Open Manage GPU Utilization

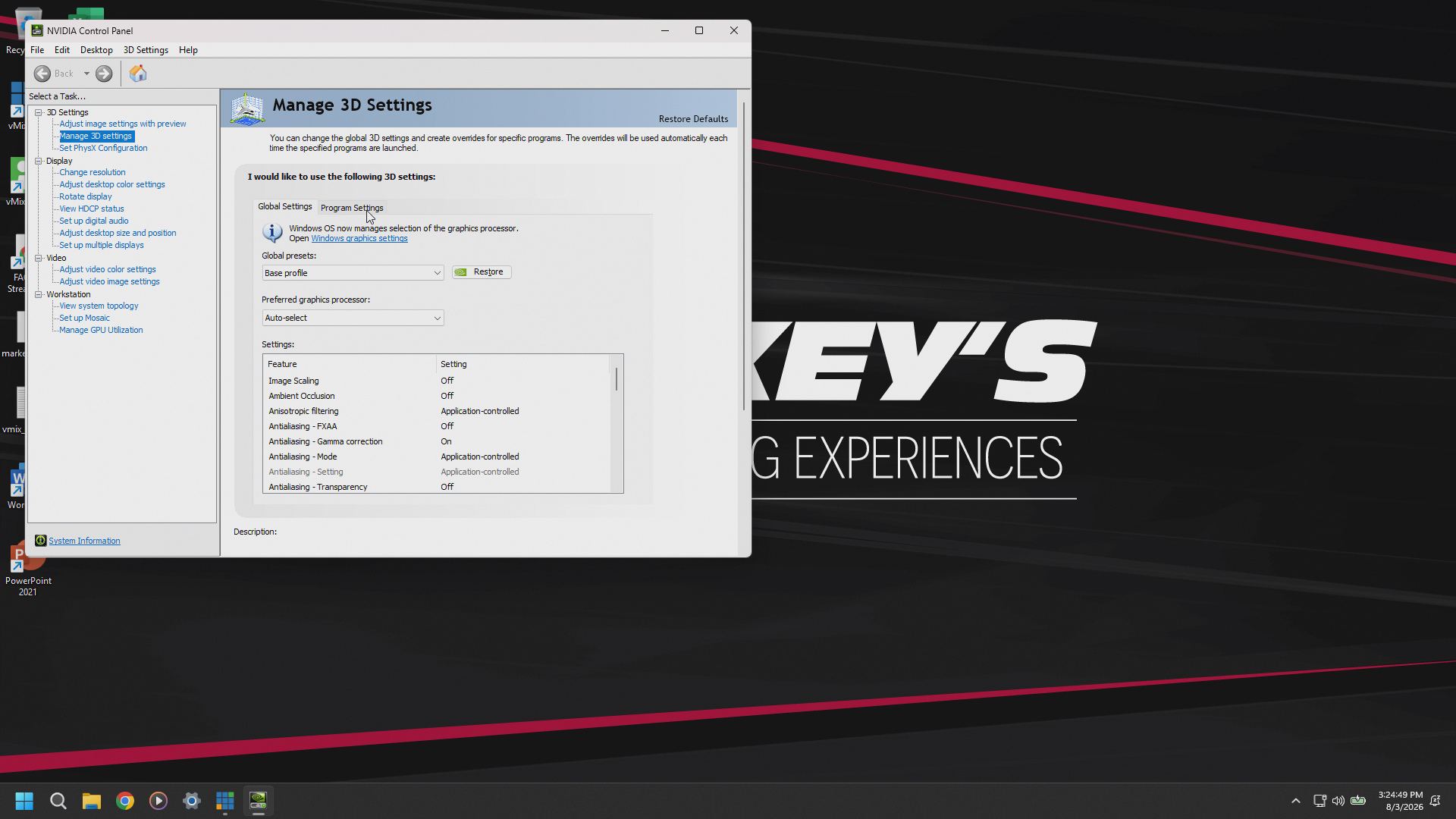tap(101, 330)
